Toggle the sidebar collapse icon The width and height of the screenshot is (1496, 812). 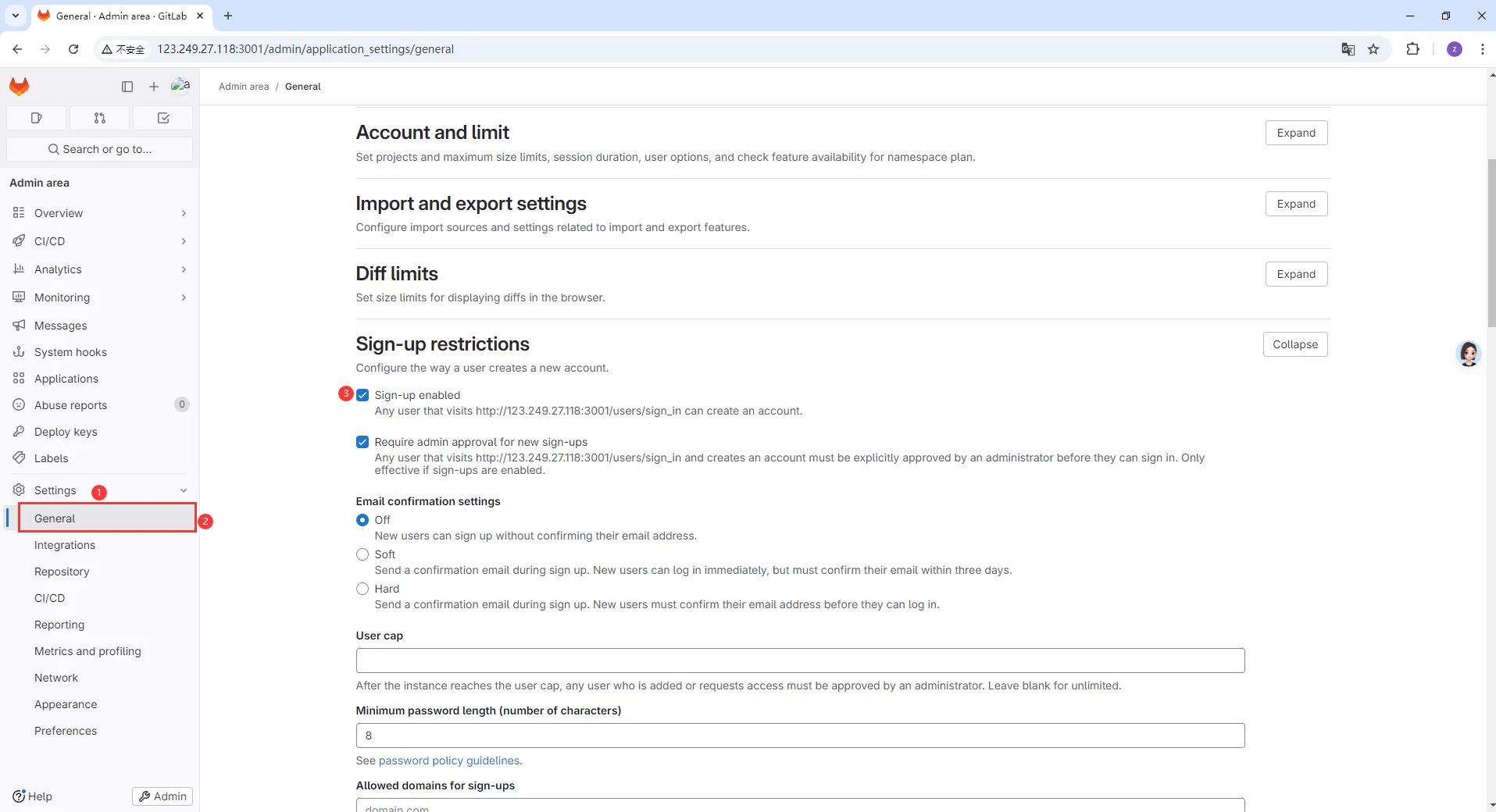(127, 87)
